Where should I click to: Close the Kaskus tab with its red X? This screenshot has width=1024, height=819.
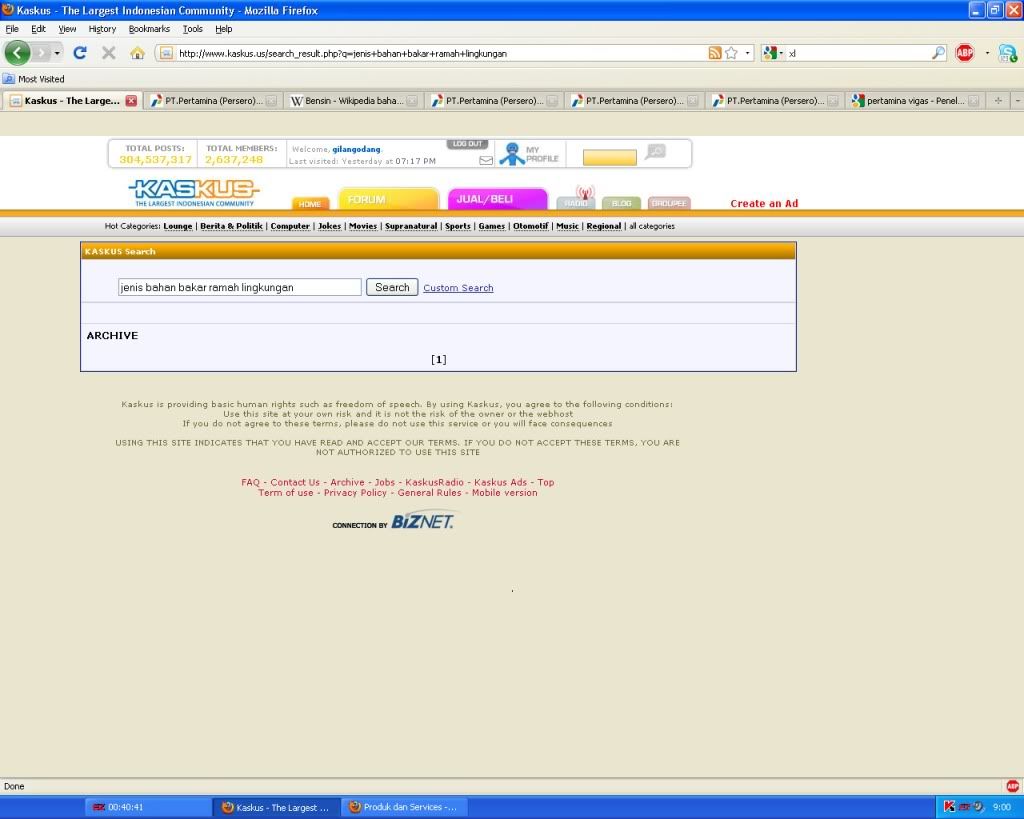point(131,101)
